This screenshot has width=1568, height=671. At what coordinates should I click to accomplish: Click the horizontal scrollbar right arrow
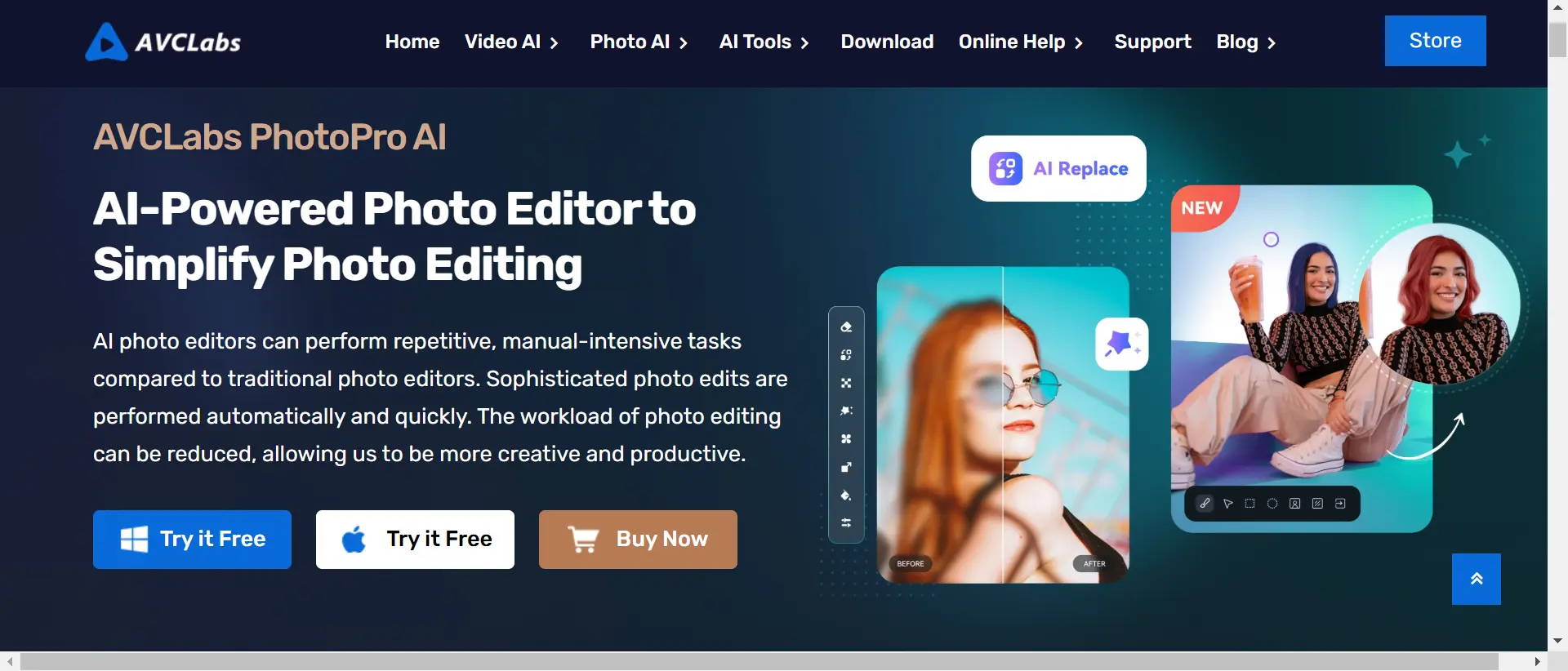click(1537, 661)
